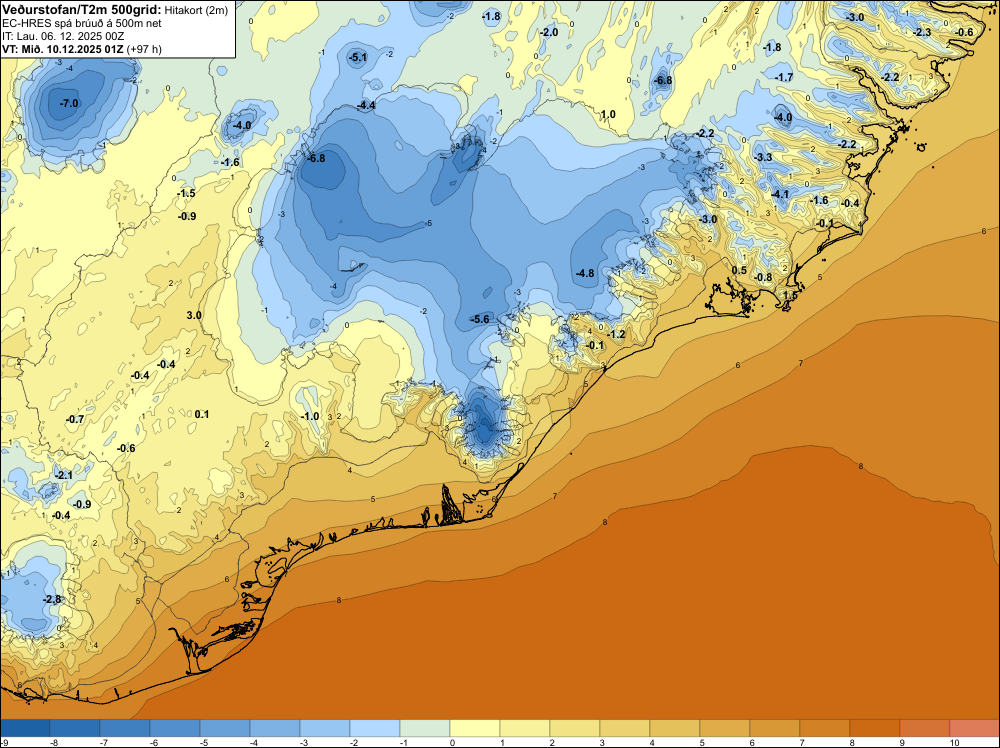Screen dimensions: 1000x748
Task: Click the legend tick label '0'
Action: (452, 742)
